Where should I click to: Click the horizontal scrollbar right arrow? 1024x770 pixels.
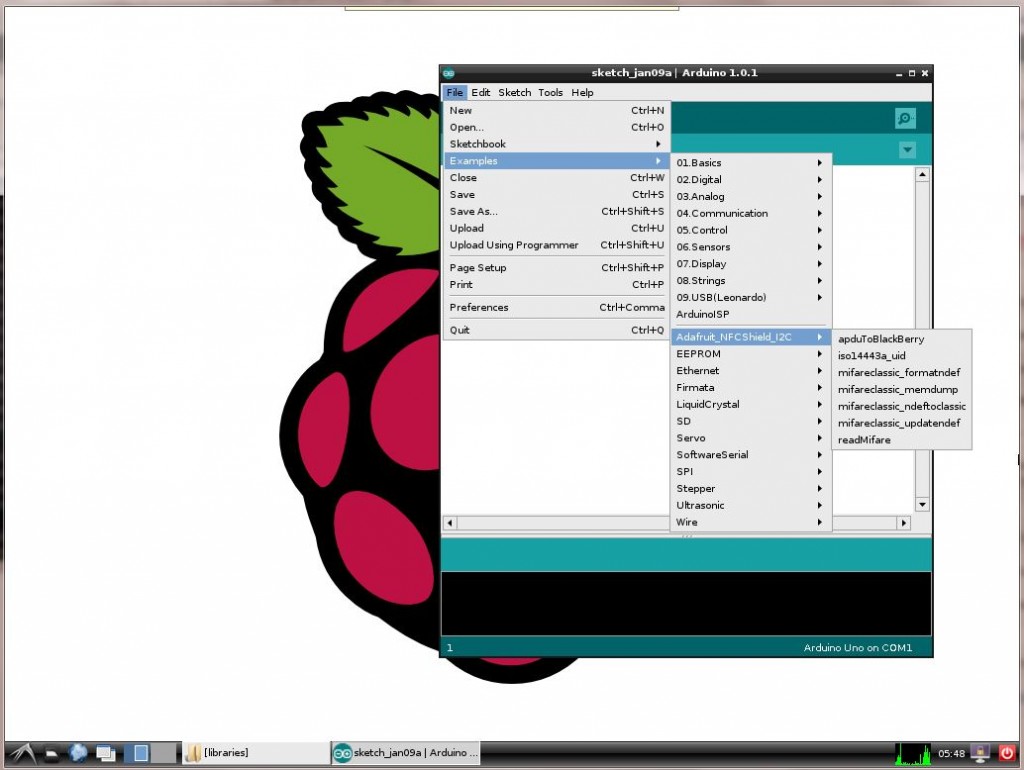coord(904,522)
